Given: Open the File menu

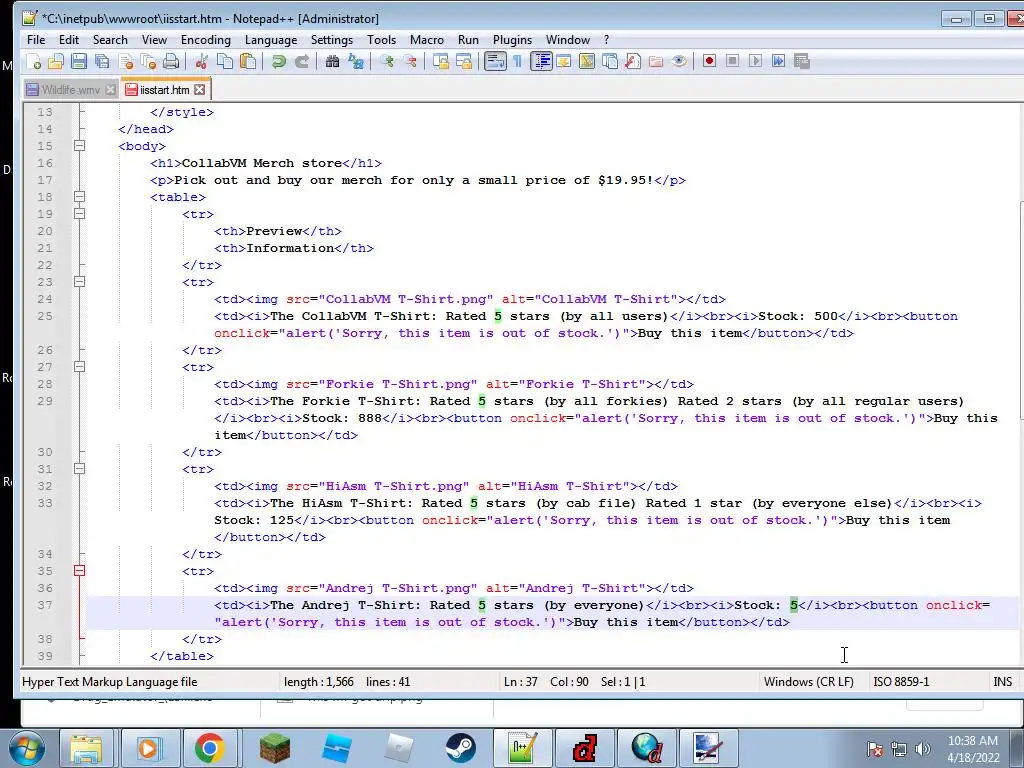Looking at the screenshot, I should pos(36,40).
